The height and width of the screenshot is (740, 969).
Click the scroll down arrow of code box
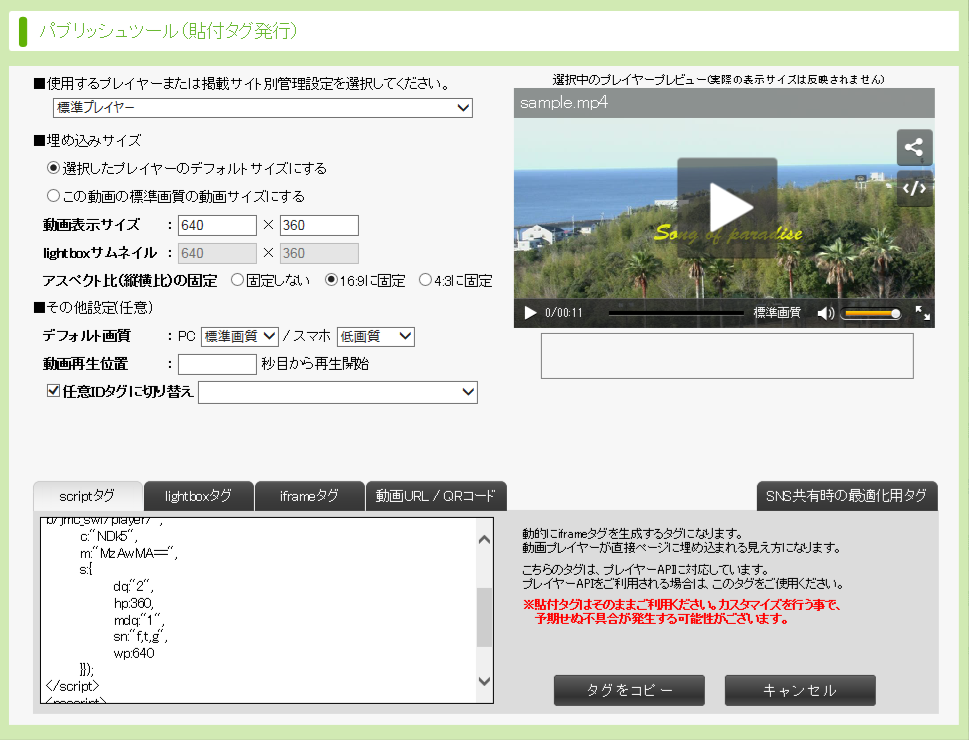pos(484,681)
